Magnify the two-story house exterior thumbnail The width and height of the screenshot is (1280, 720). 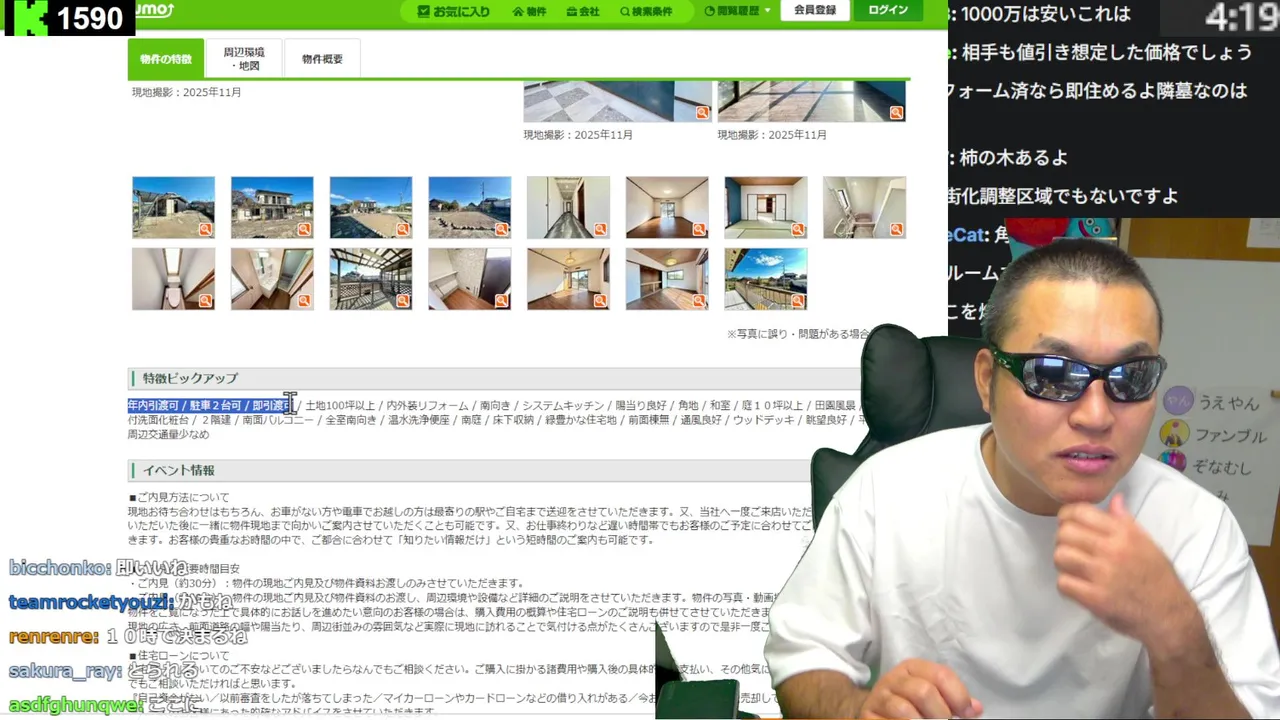304,229
